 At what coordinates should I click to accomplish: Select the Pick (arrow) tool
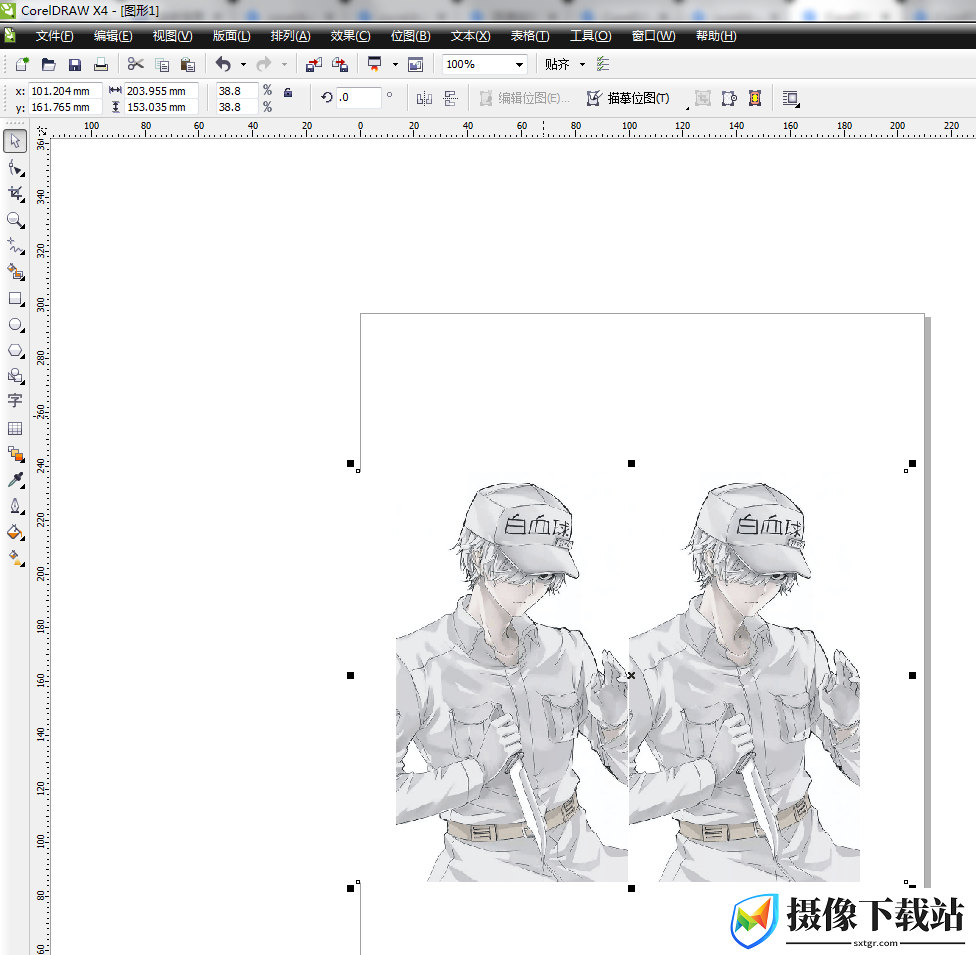[15, 141]
